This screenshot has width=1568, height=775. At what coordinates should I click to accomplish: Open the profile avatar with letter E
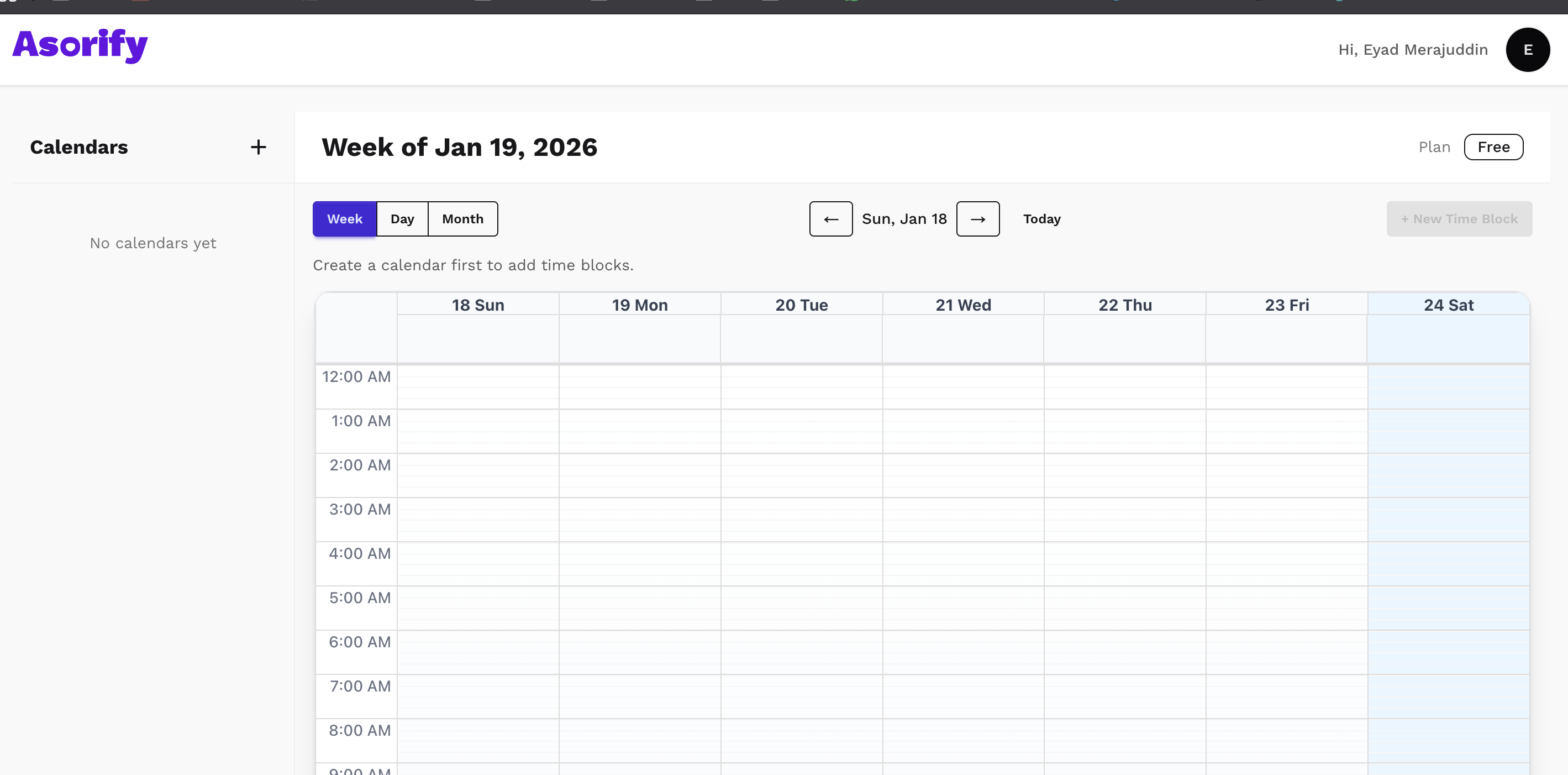point(1528,49)
